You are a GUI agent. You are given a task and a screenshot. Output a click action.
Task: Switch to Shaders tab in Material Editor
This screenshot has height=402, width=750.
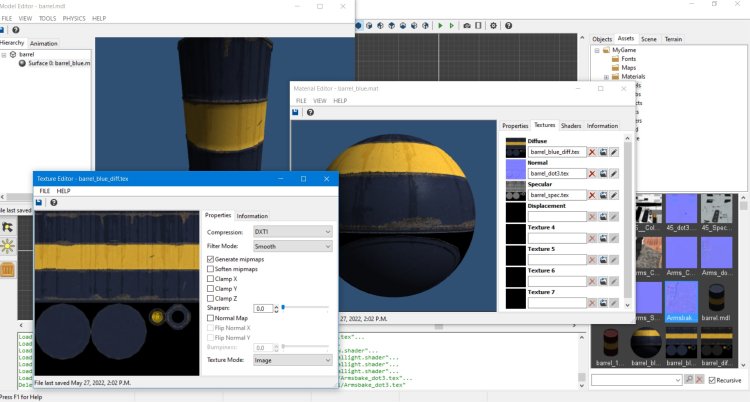point(571,126)
